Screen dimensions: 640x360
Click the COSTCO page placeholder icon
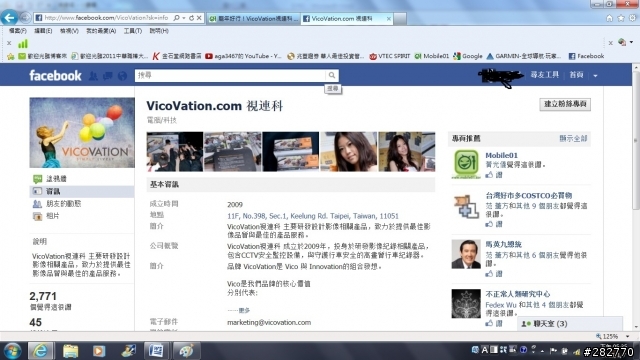tap(466, 206)
